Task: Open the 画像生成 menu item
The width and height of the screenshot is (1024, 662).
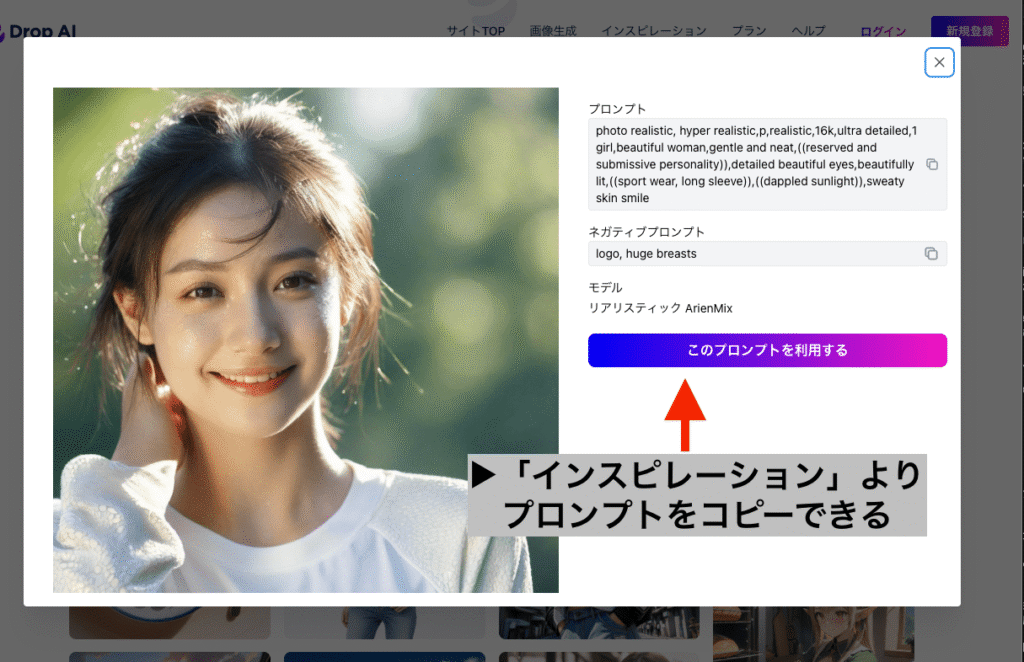Action: click(552, 31)
